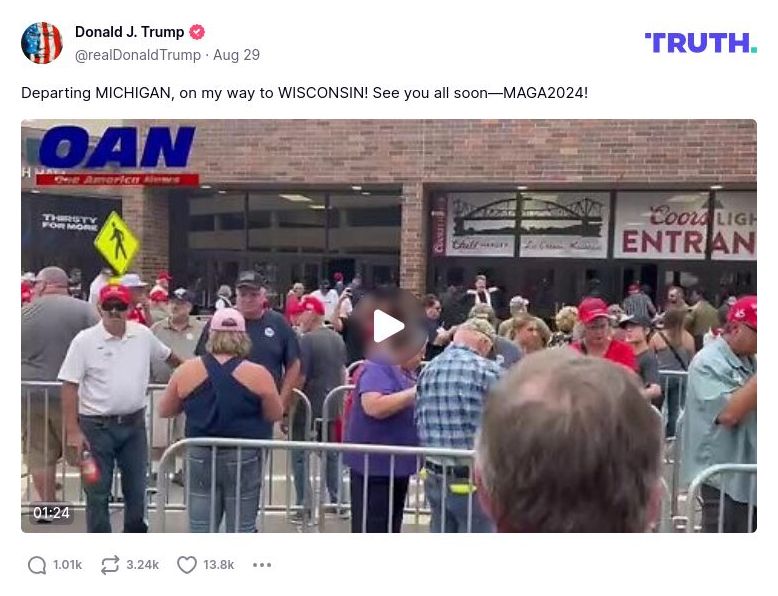Open the profile avatar picture
Viewport: 778px width, 596px height.
[42, 43]
